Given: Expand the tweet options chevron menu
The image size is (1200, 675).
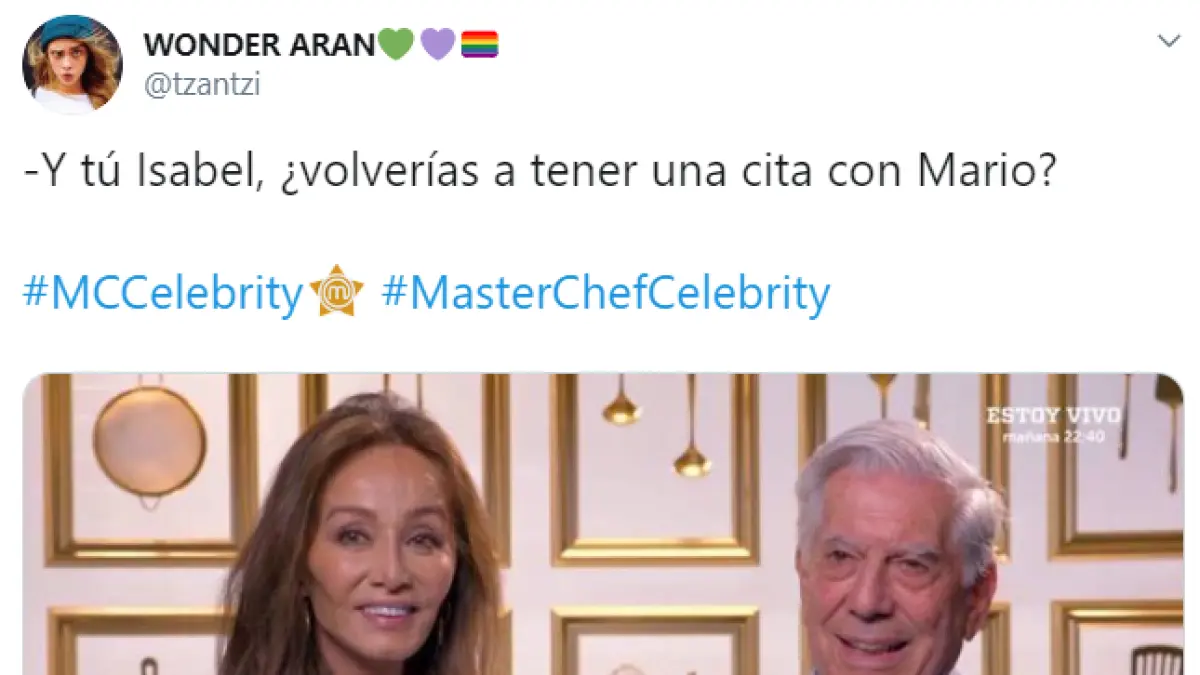Looking at the screenshot, I should tap(1168, 41).
